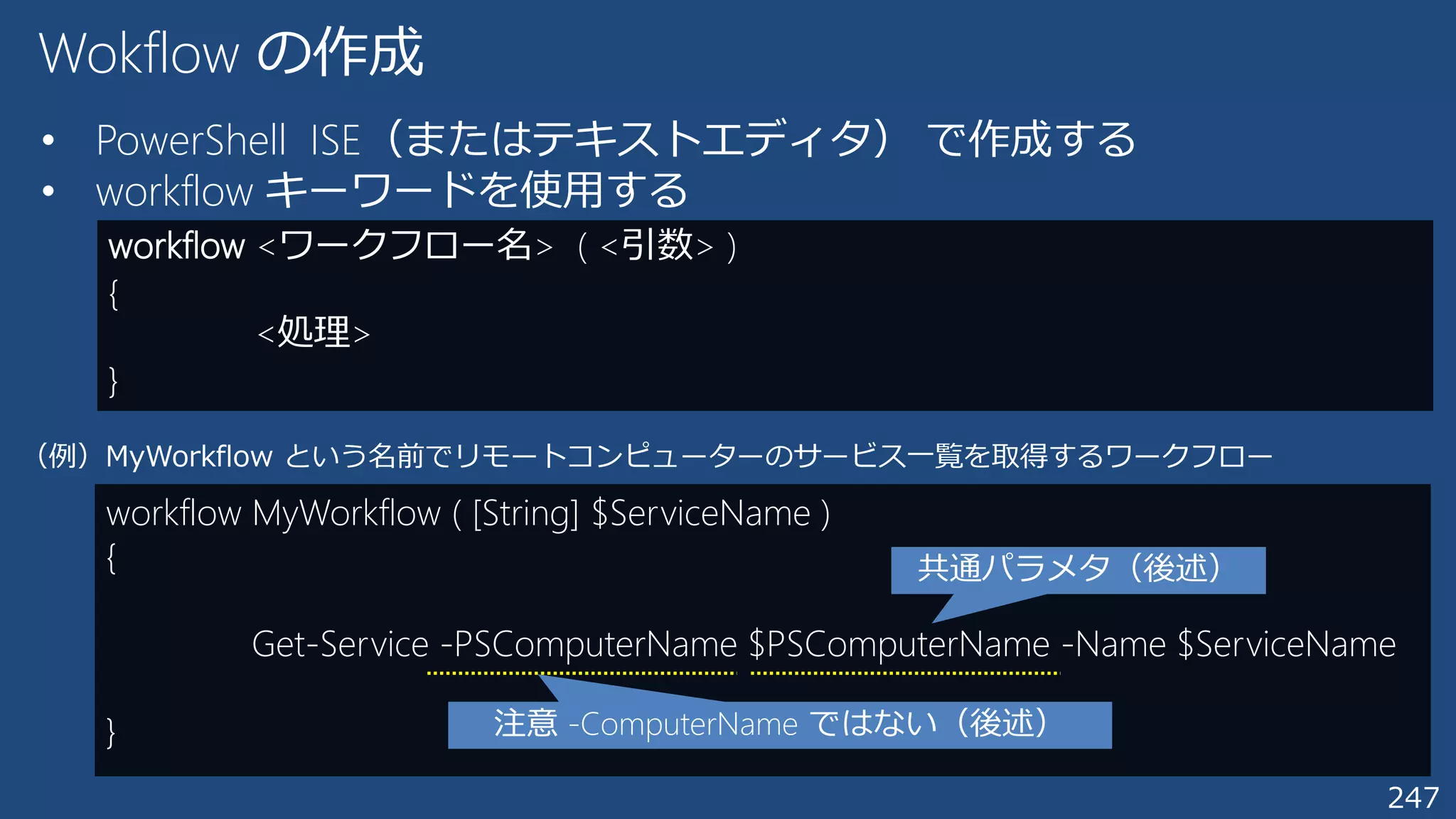Click the (例) MyWorkflow description line
The height and width of the screenshot is (819, 1456).
point(654,456)
